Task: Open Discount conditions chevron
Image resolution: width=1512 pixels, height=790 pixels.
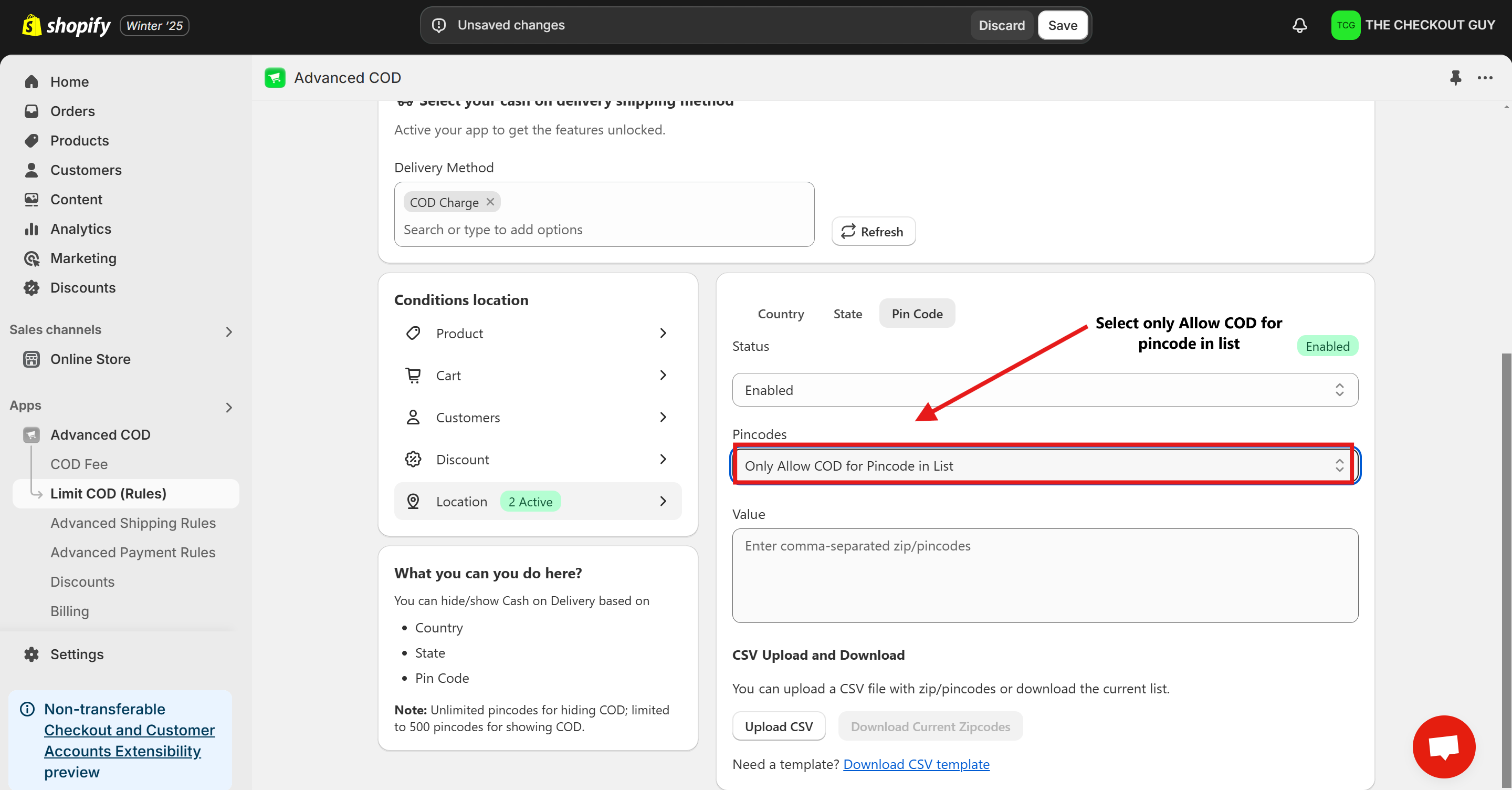Action: [x=663, y=459]
